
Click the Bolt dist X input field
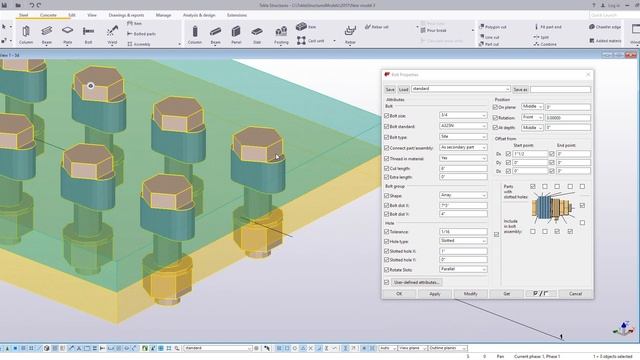(x=463, y=205)
